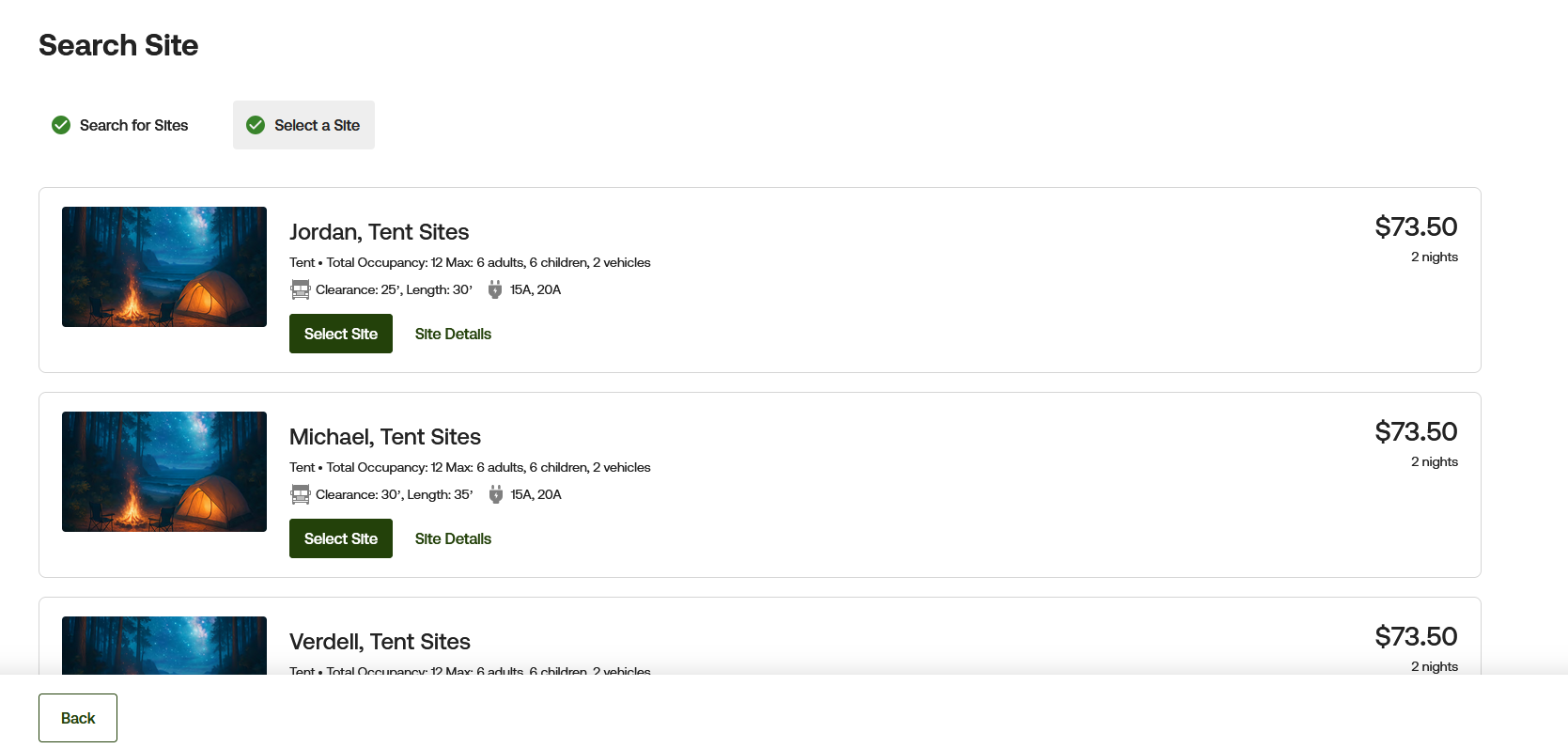The height and width of the screenshot is (748, 1568).
Task: Click the Verdell, Tent Sites heading
Action: pyautogui.click(x=380, y=642)
